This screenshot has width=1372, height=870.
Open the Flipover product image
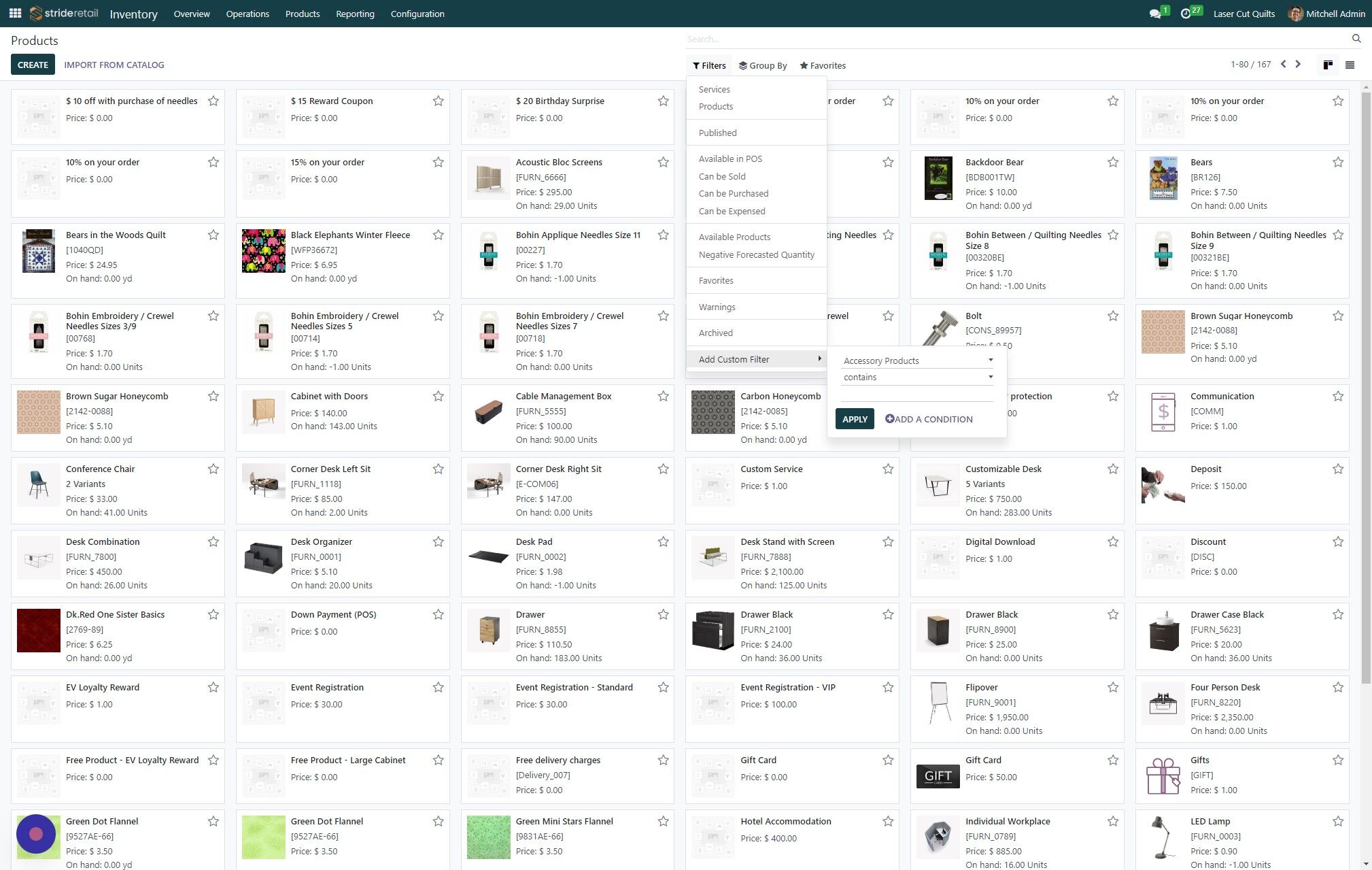938,703
